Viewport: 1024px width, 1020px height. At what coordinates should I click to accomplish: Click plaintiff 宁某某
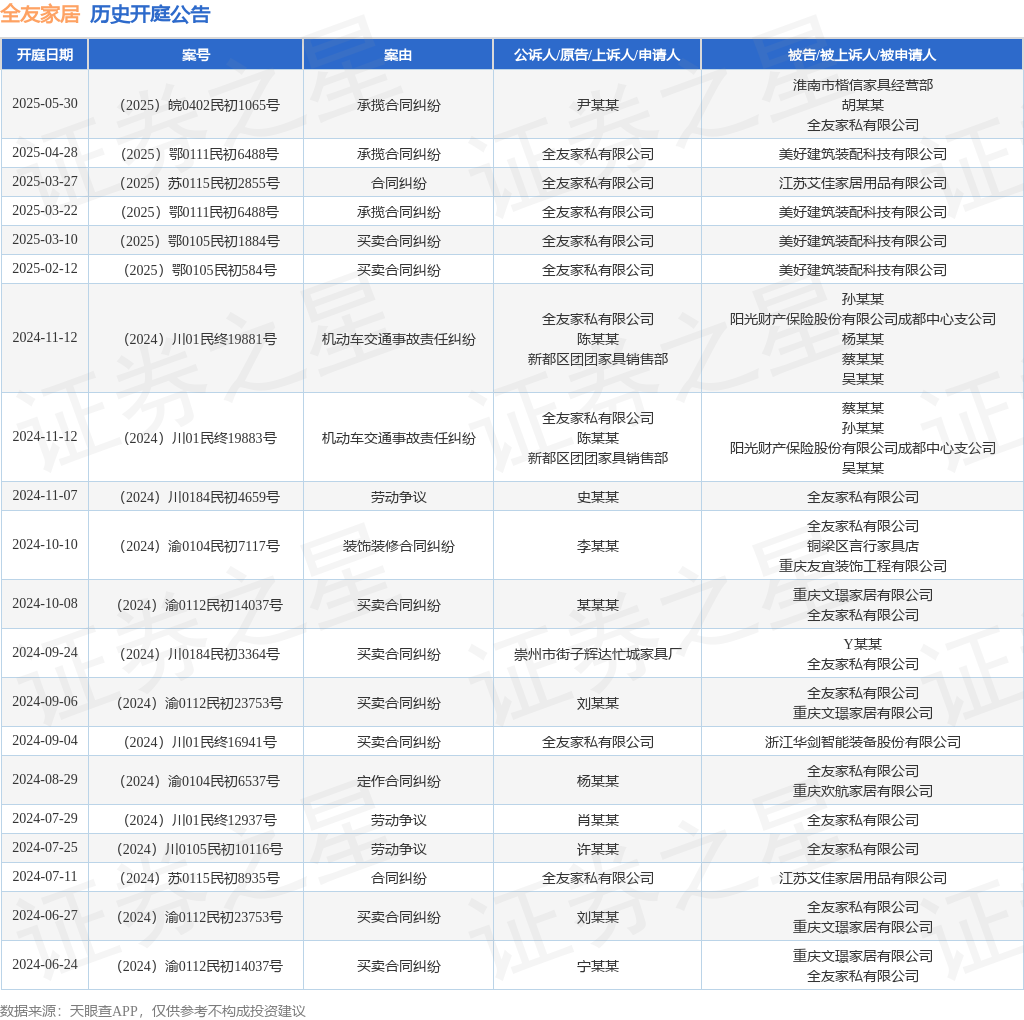[598, 966]
